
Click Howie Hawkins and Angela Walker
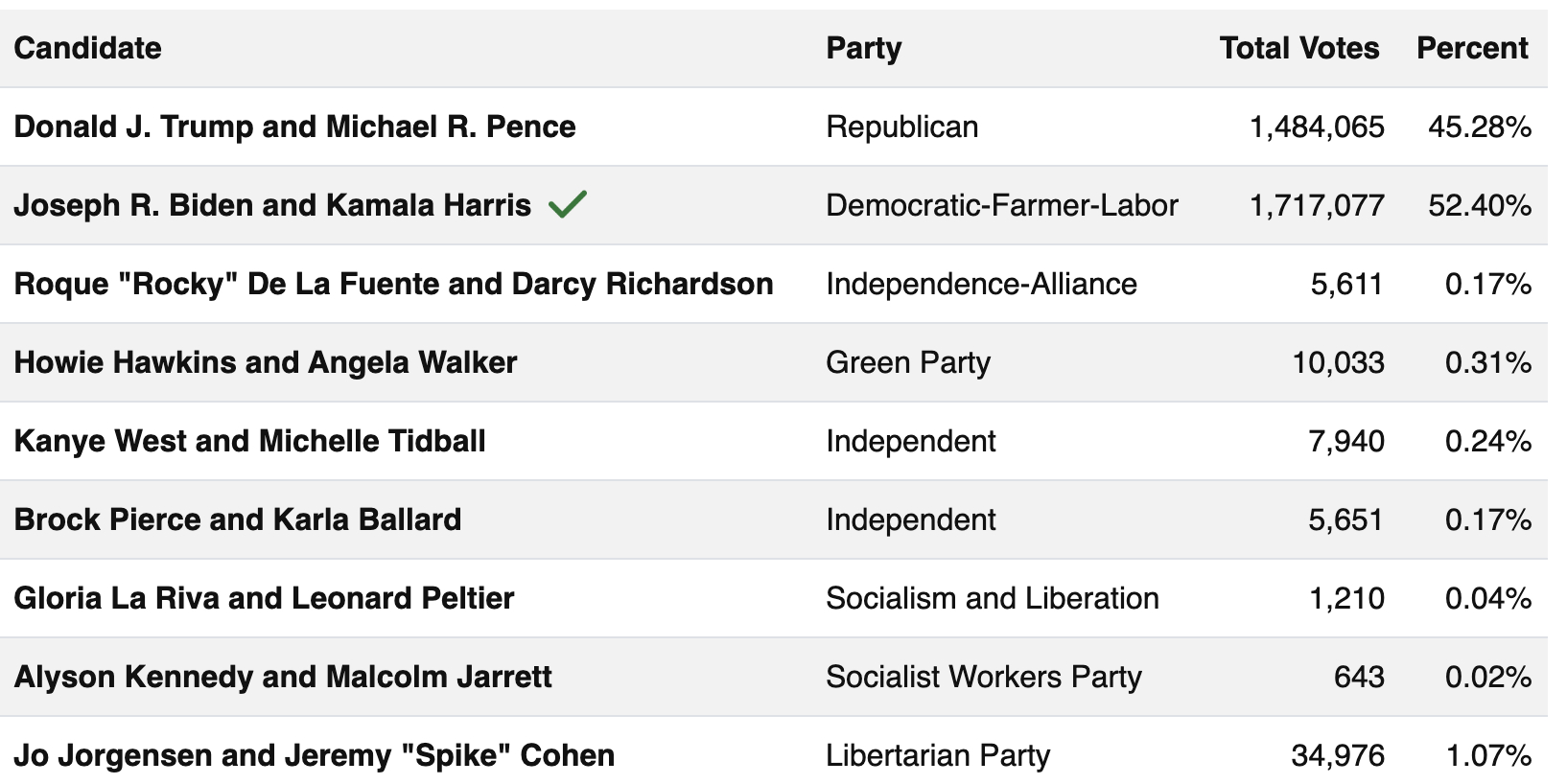[266, 362]
